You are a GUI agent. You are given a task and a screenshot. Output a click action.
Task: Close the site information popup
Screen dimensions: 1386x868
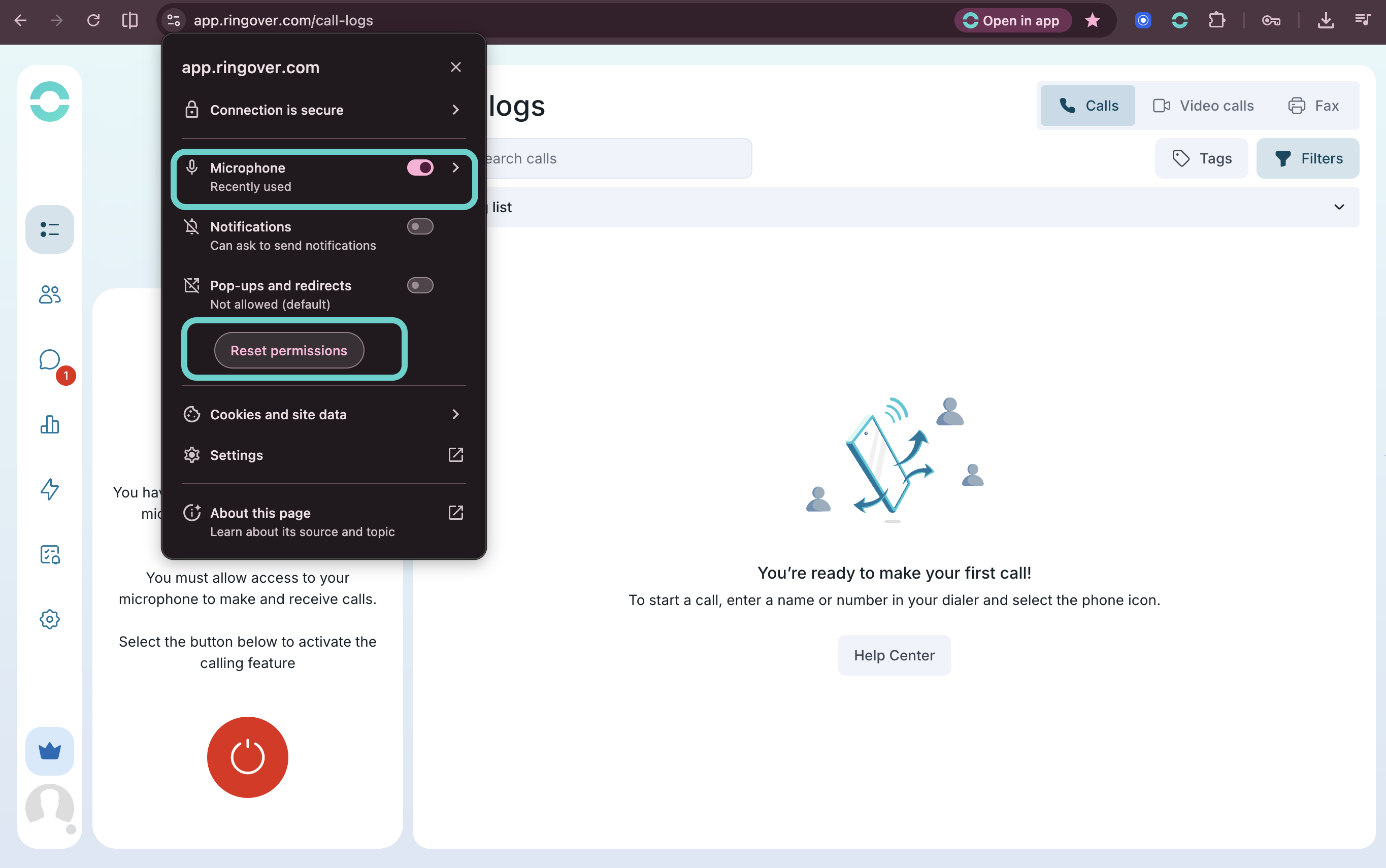pyautogui.click(x=456, y=67)
